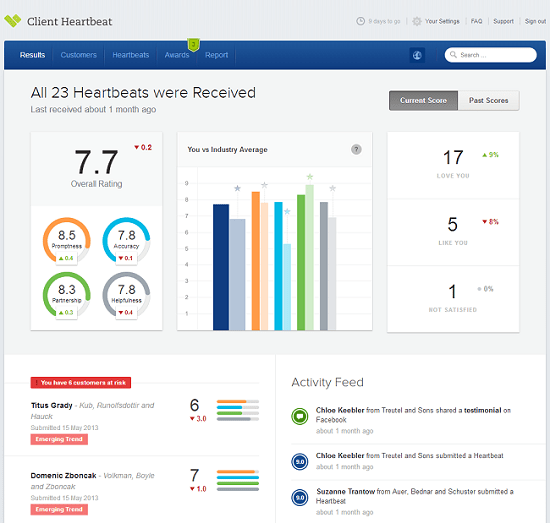The height and width of the screenshot is (523, 550).
Task: Click Suzanne Trantow's blue 9.0 score badge
Action: pyautogui.click(x=300, y=497)
